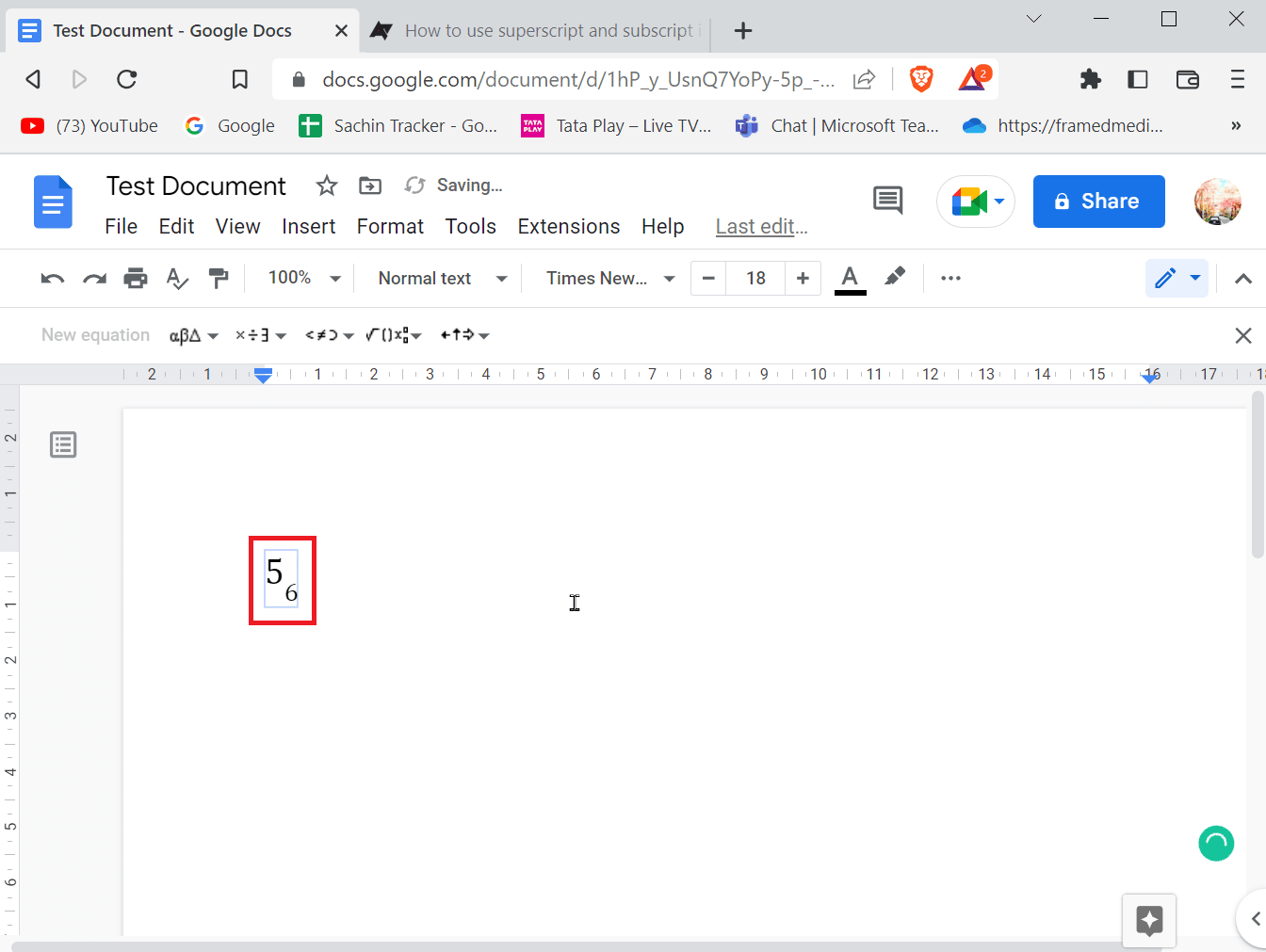The width and height of the screenshot is (1266, 952).
Task: Click the Explore button in the bottom corner
Action: click(x=1149, y=920)
